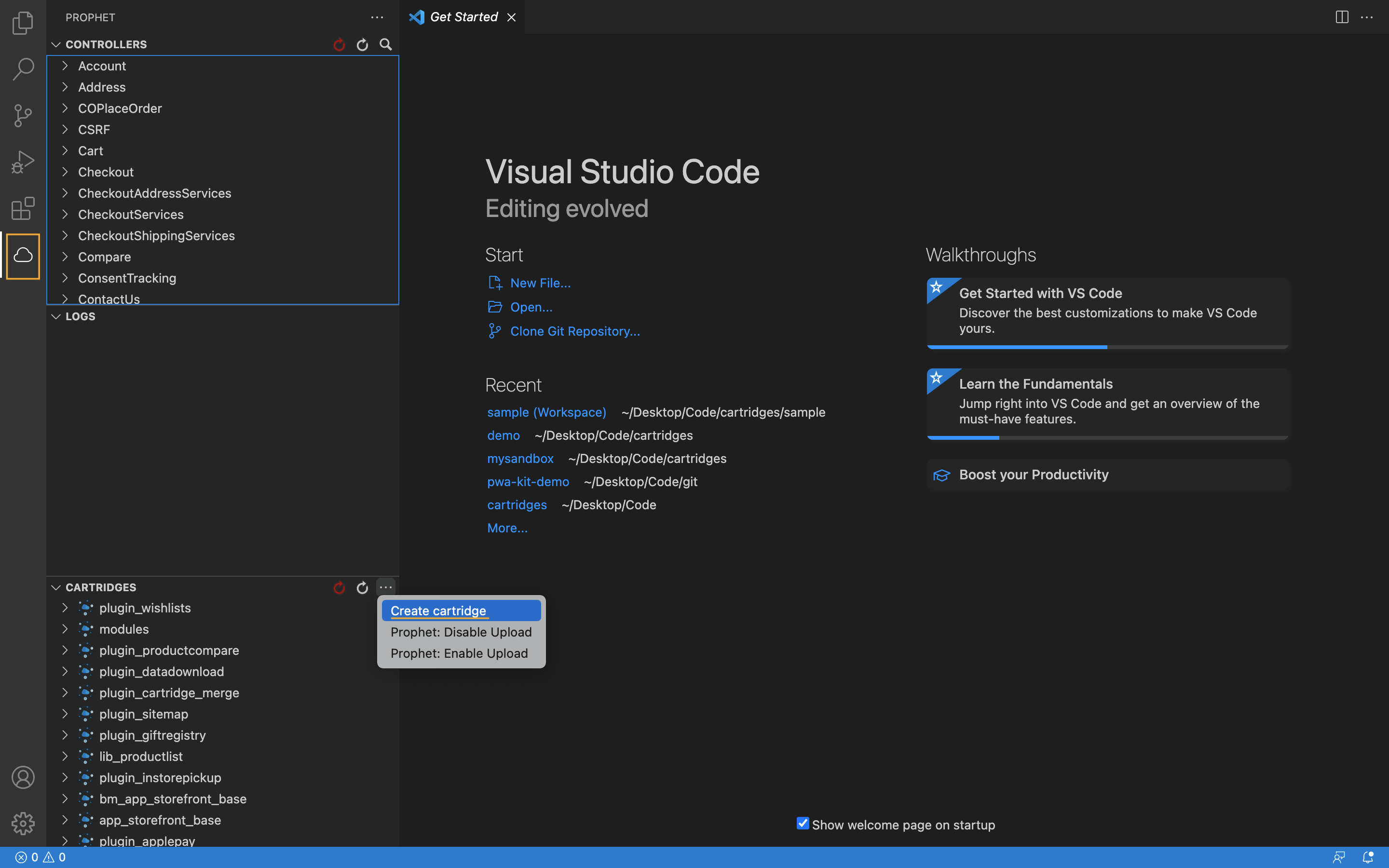Select Prophet: Disable Upload menu item
The image size is (1389, 868).
(461, 632)
